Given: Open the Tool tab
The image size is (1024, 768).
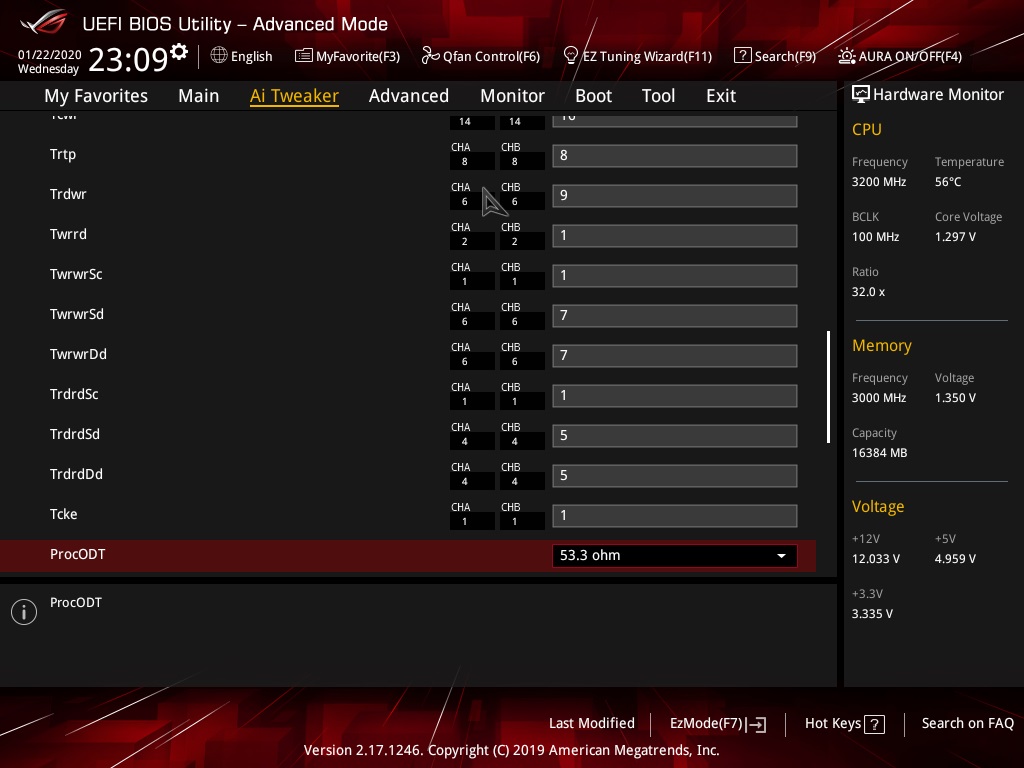Looking at the screenshot, I should 658,96.
